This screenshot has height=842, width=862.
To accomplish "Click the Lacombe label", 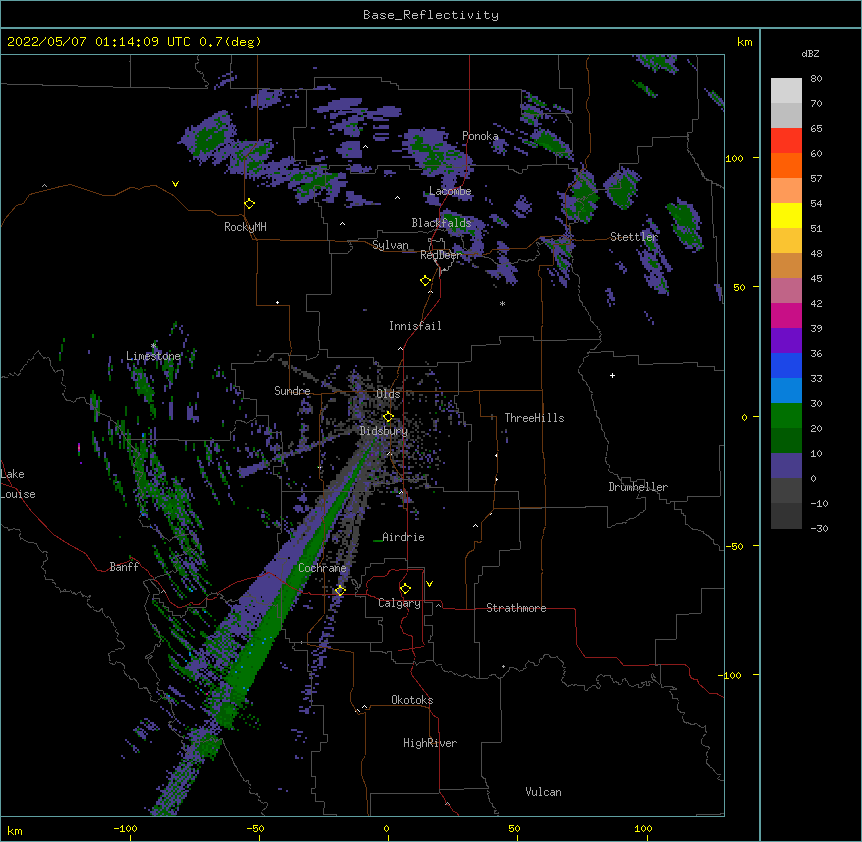I will tap(450, 191).
